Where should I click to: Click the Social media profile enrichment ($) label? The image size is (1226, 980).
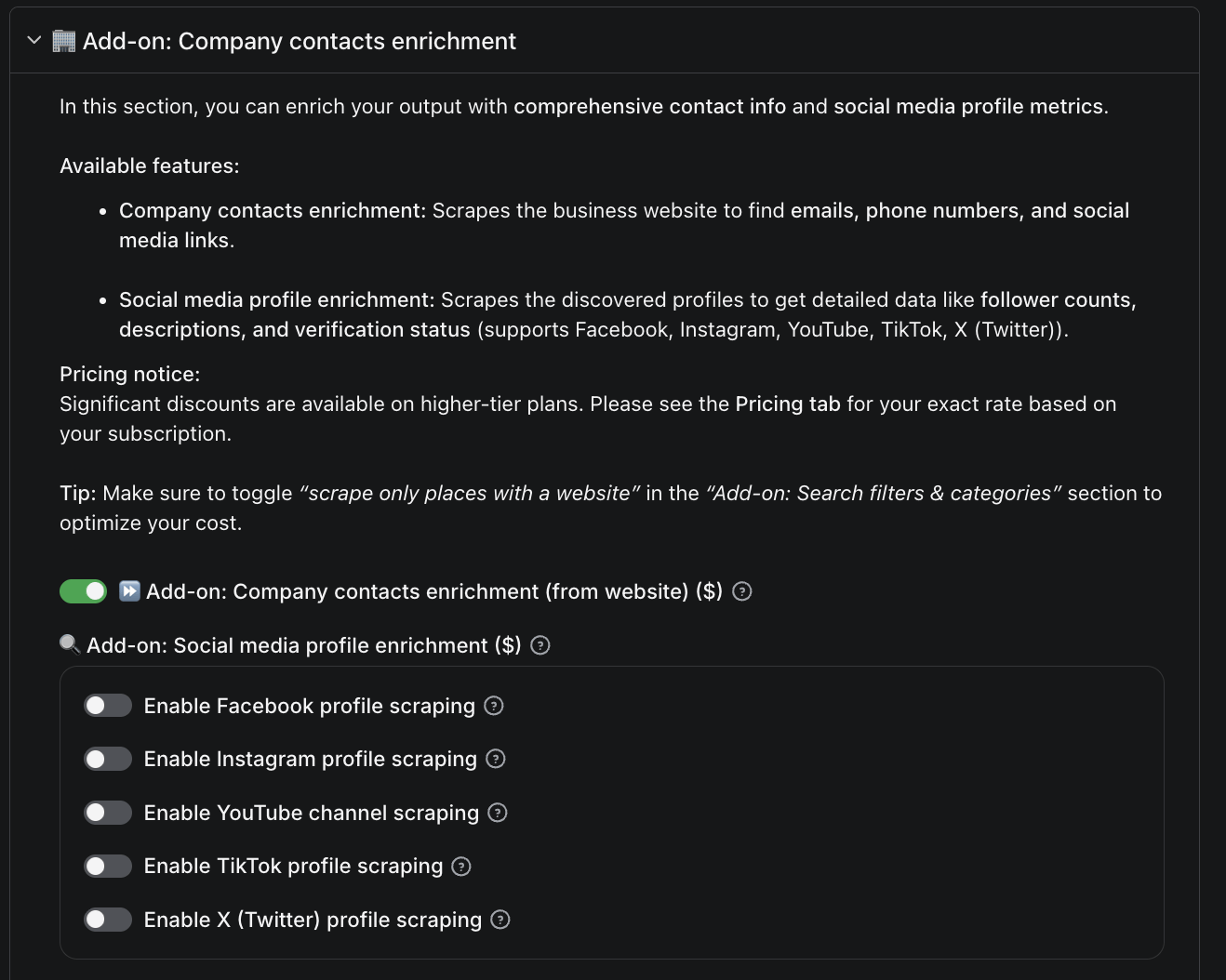pos(304,645)
